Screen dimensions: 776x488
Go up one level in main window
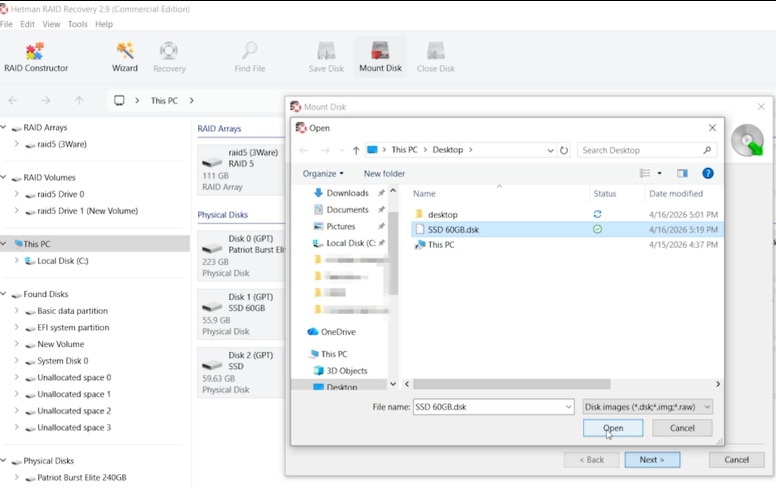tap(79, 100)
